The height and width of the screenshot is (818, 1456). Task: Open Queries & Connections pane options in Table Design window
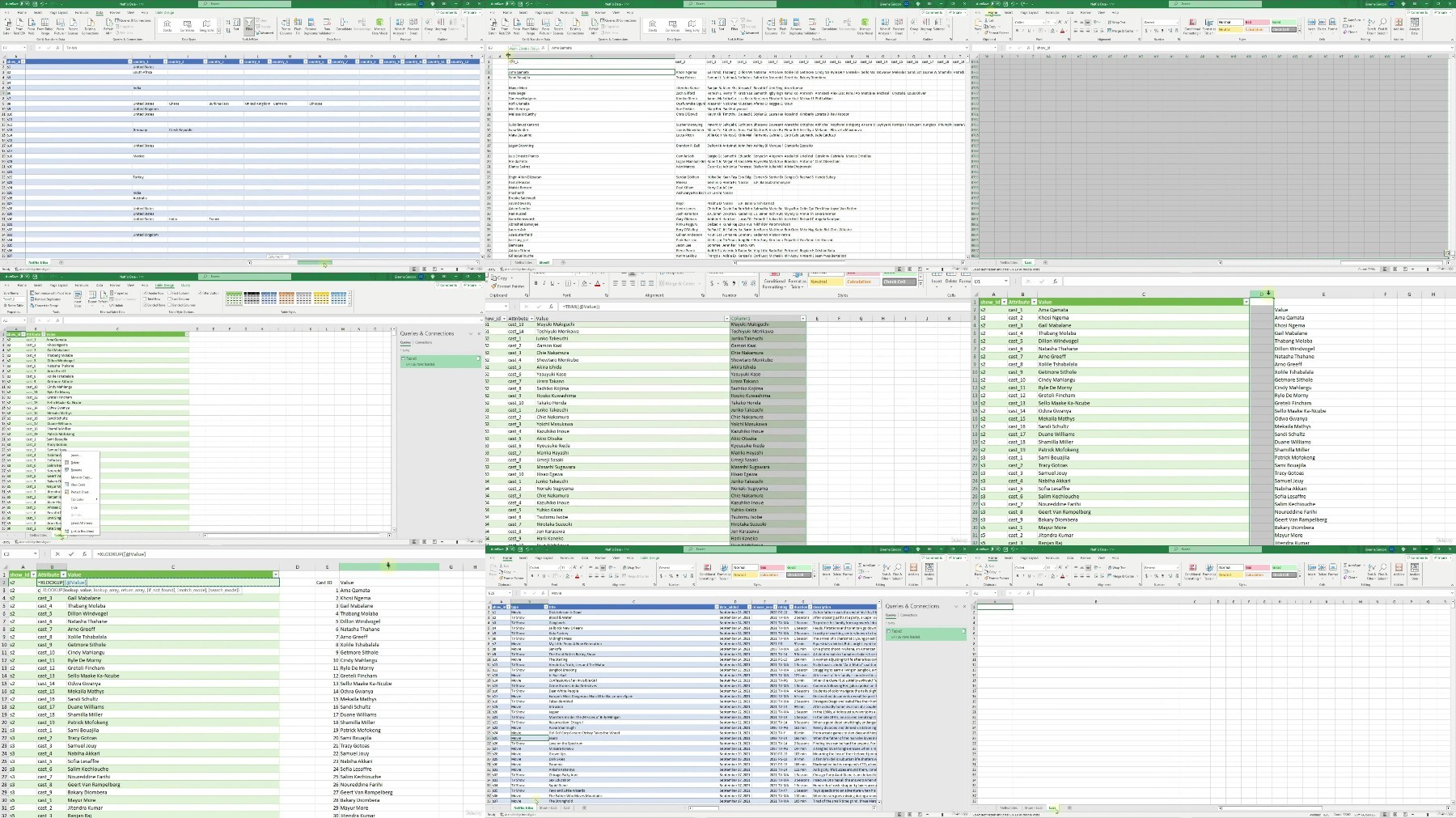point(471,333)
